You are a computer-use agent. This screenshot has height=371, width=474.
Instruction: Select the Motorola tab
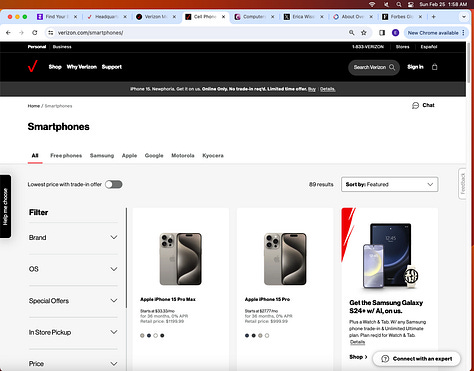point(183,156)
